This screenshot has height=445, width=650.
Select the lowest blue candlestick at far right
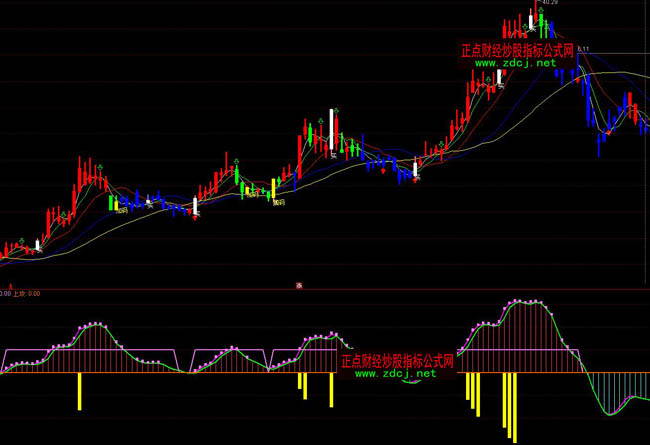pos(600,145)
